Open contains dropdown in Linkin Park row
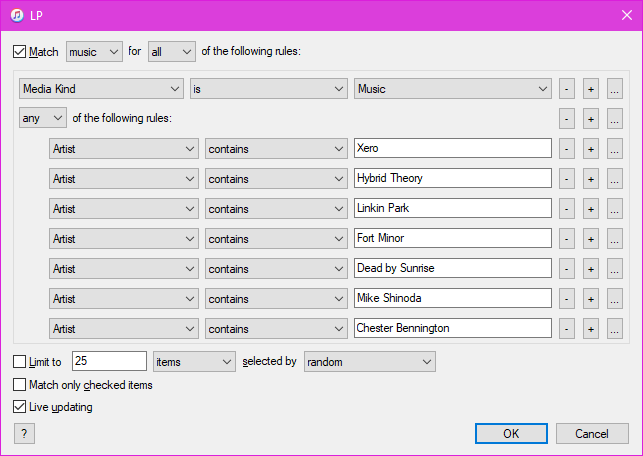Screen dimensions: 643x456 [x=276, y=208]
